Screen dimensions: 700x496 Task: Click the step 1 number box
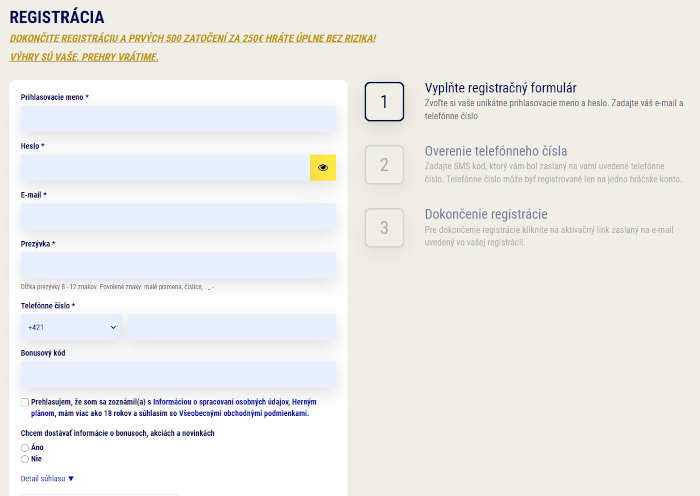pos(384,102)
